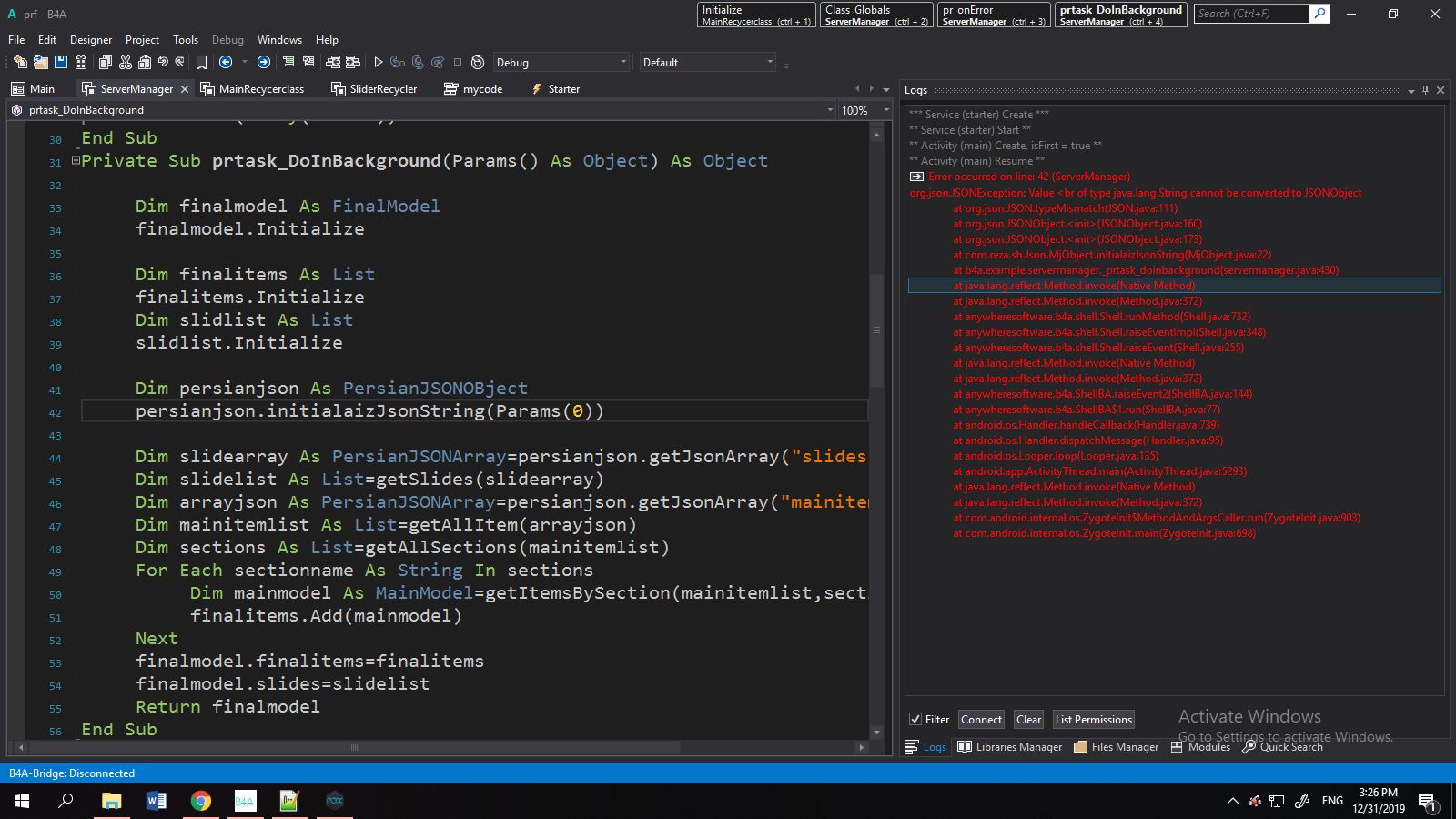Screen dimensions: 1456x819
Task: Click the Connect button in Logs
Action: point(981,719)
